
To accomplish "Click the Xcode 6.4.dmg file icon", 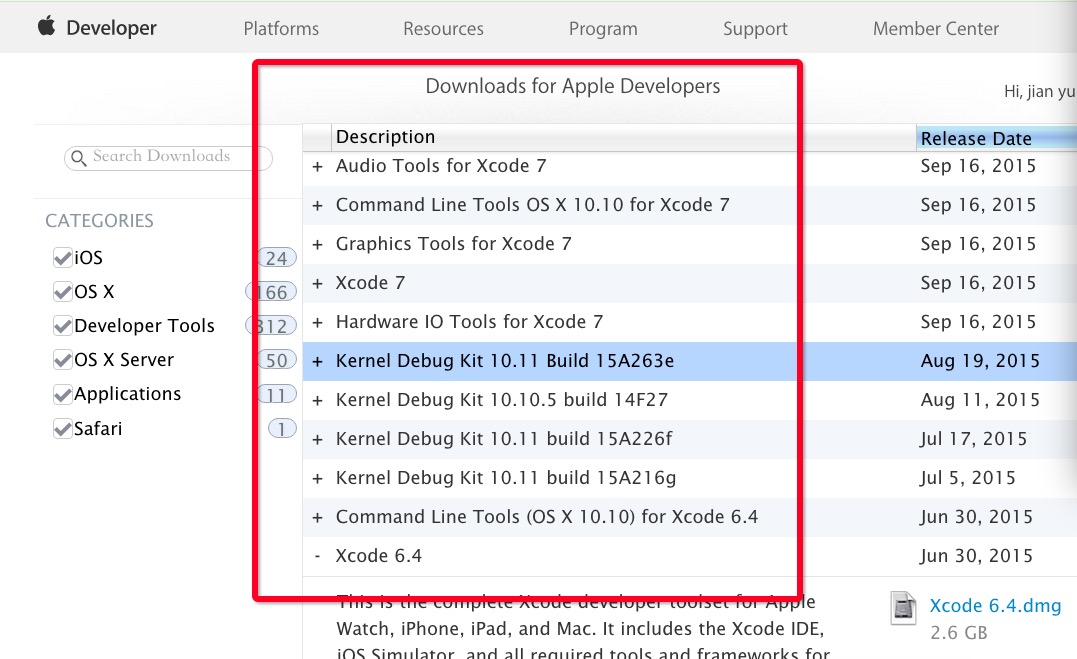I will 903,608.
